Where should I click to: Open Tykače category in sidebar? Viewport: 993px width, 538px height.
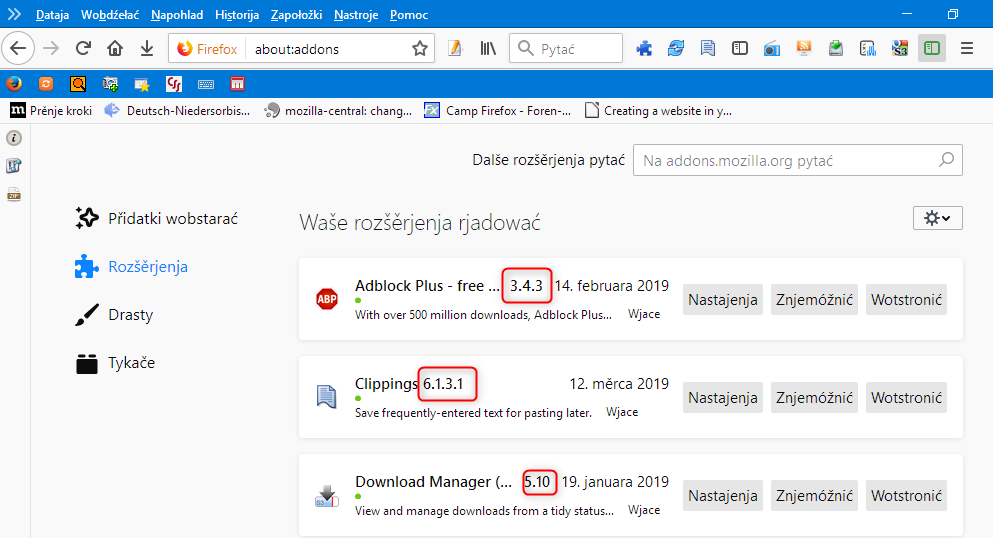[x=131, y=363]
